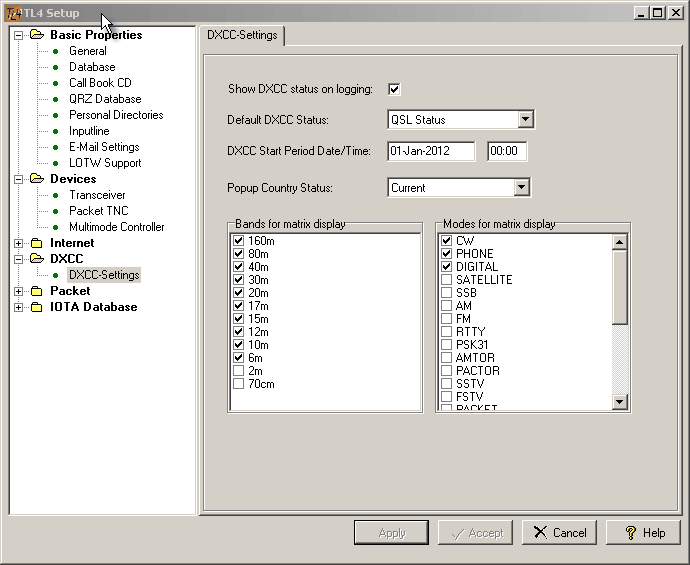Click the DXCC open folder icon
690x565 pixels.
37,258
